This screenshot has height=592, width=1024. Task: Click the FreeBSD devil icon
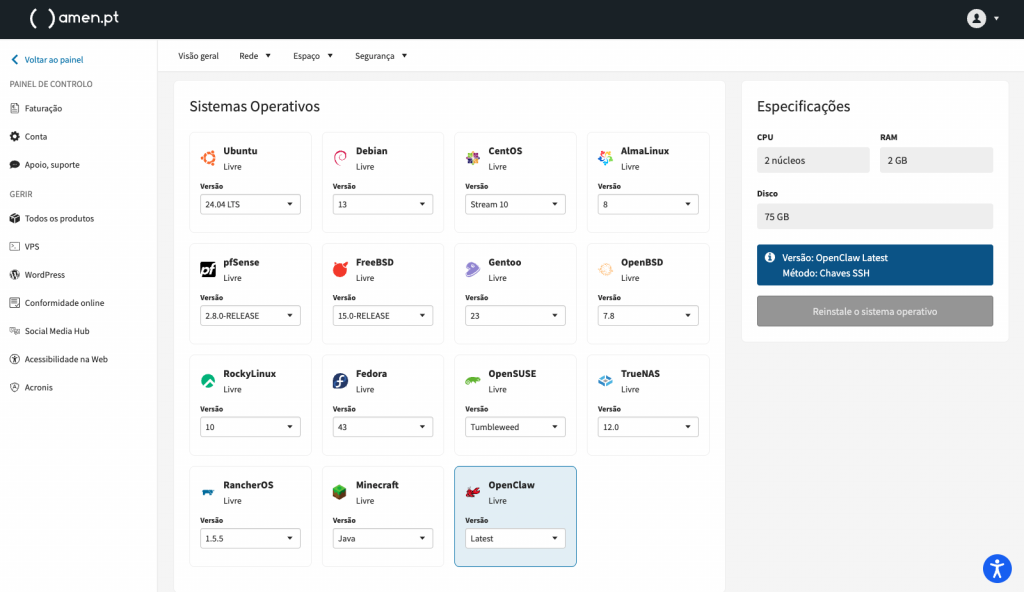pos(340,269)
